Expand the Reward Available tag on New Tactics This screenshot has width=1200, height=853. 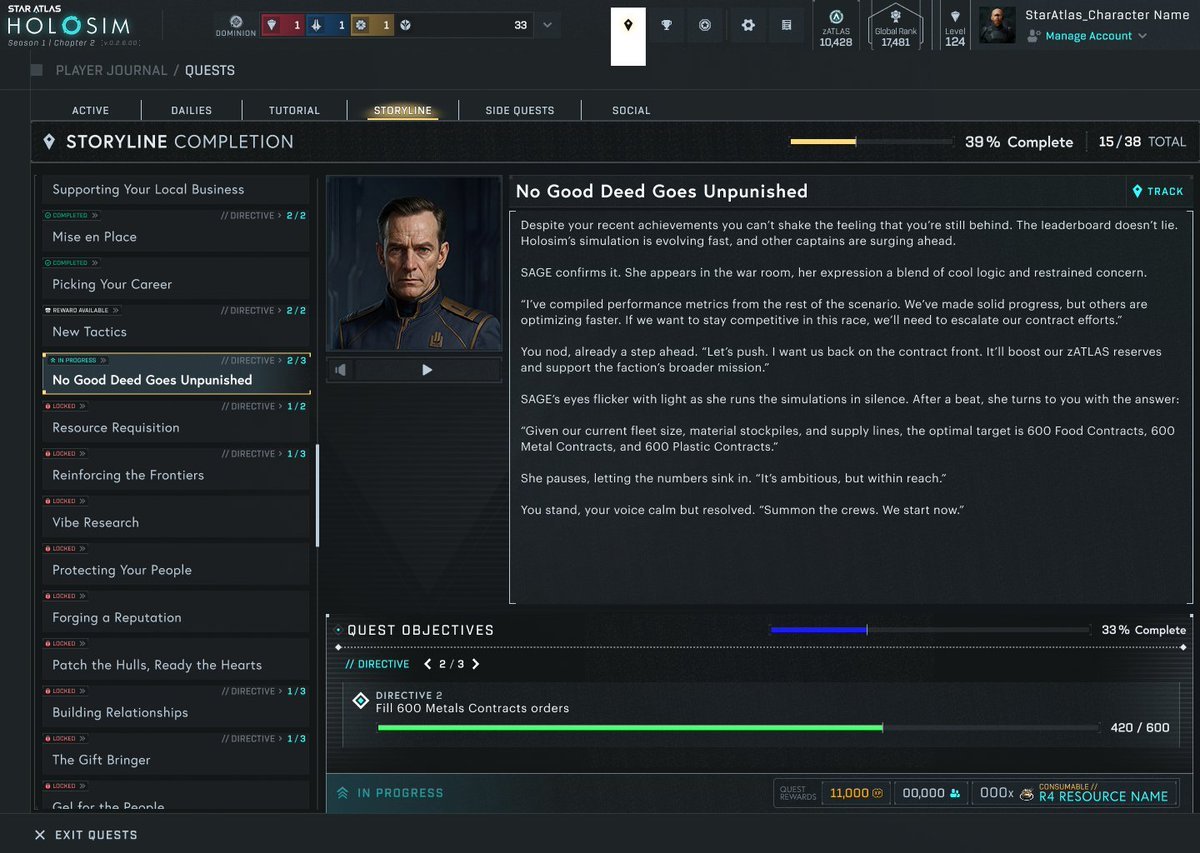tap(81, 310)
